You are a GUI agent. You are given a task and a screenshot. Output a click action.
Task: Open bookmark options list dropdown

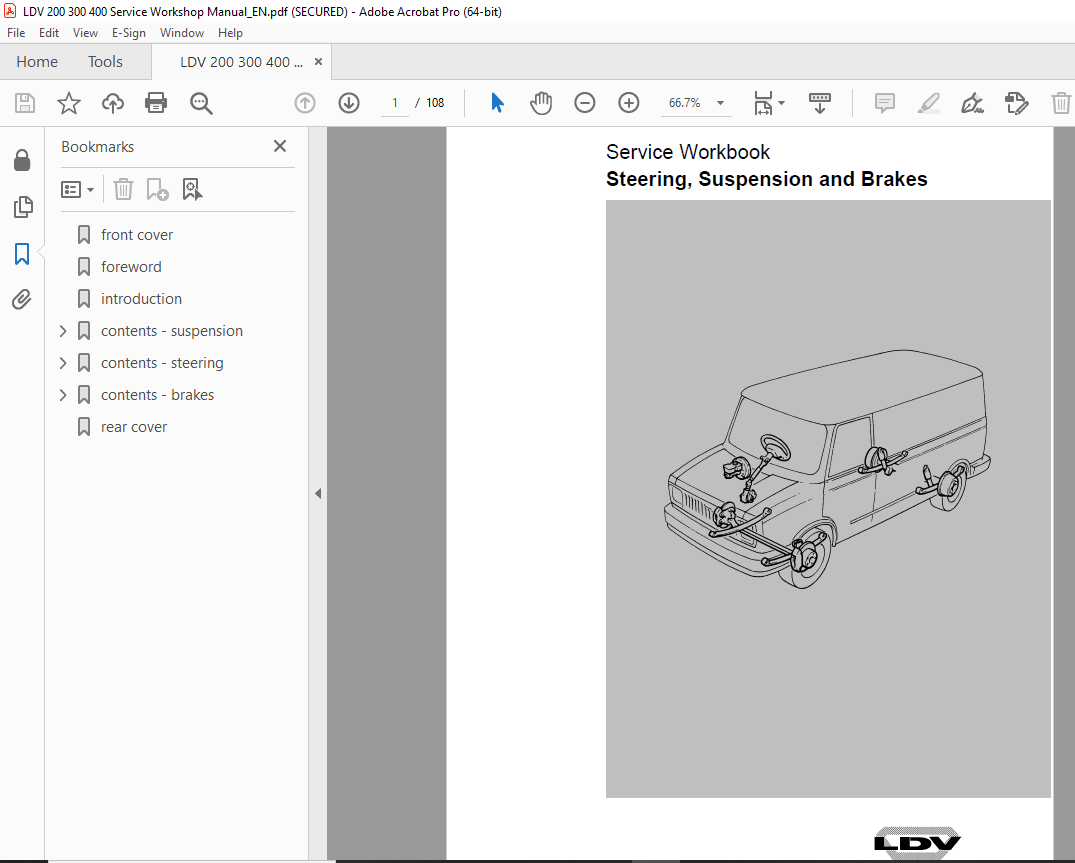[x=77, y=189]
